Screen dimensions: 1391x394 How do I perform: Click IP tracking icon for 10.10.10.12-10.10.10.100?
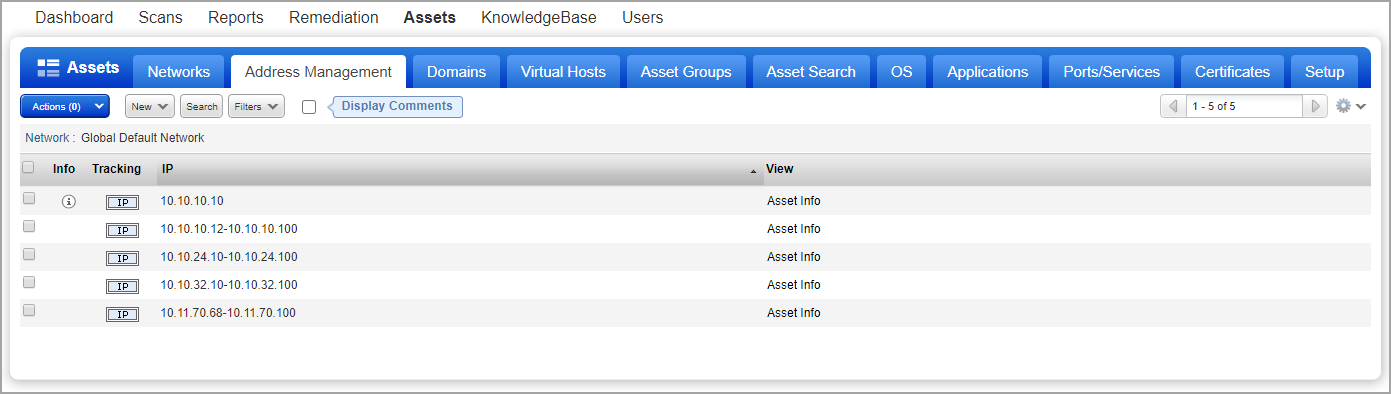point(122,230)
